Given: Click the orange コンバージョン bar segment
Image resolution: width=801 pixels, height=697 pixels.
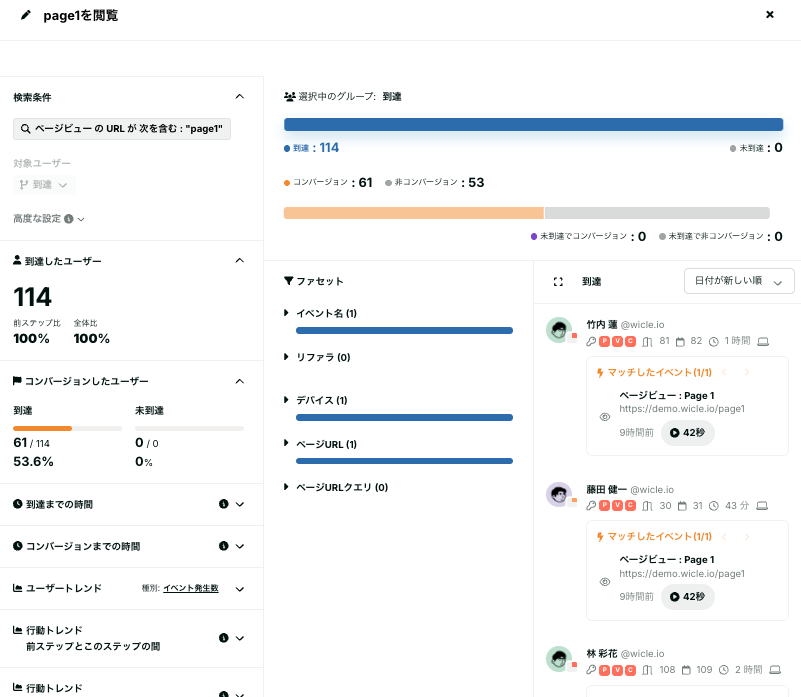Looking at the screenshot, I should tap(414, 213).
